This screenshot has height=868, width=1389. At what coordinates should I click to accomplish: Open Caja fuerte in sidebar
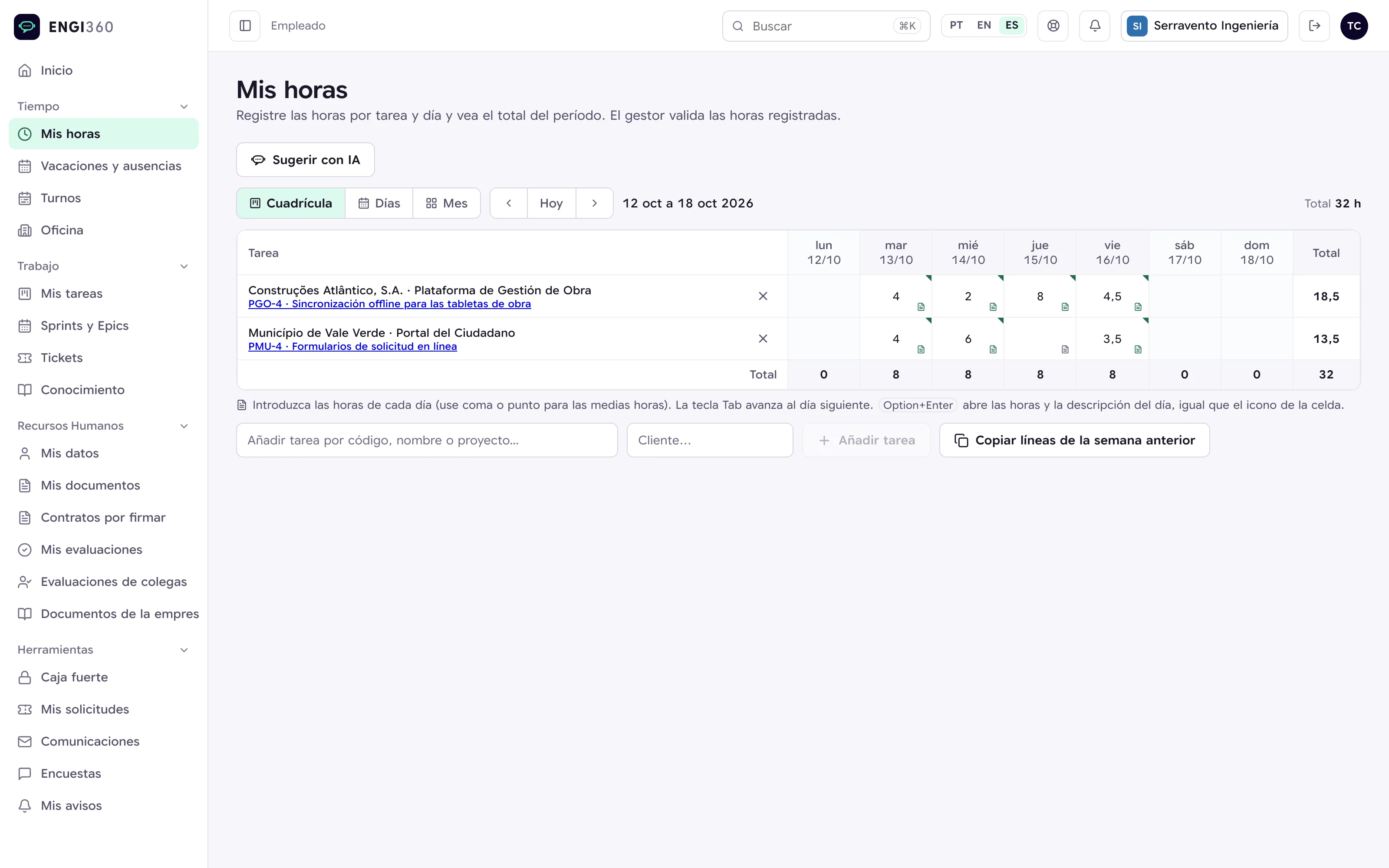coord(104,677)
